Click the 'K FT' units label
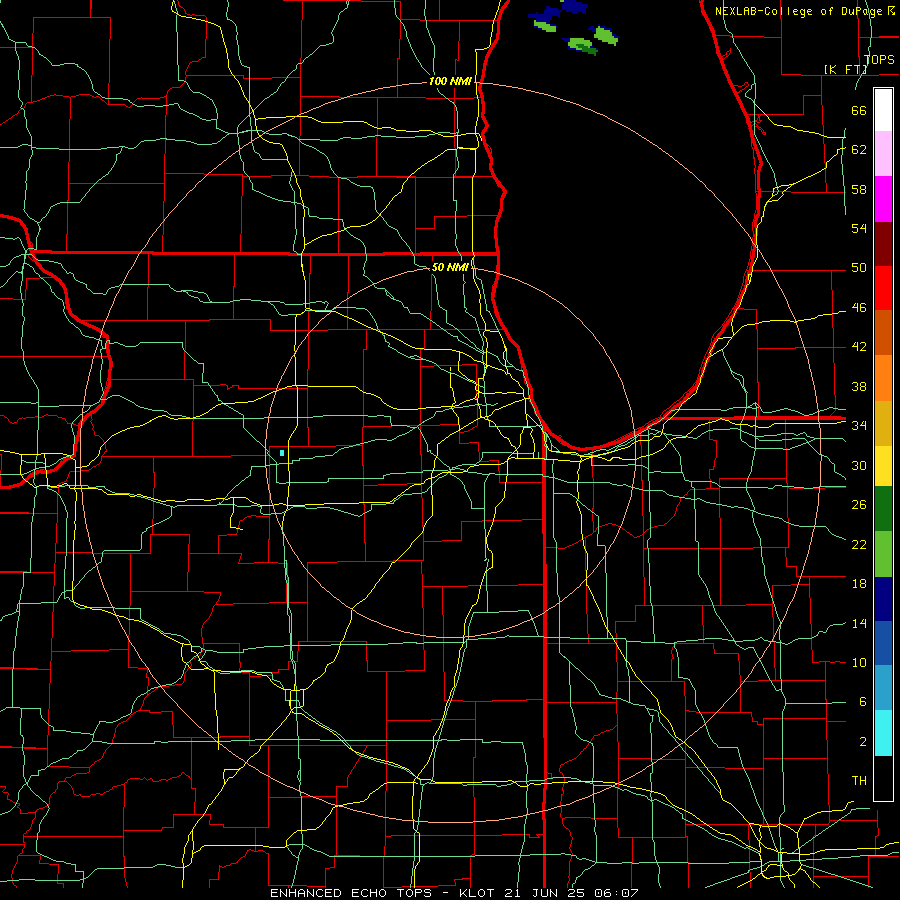The image size is (900, 900). pyautogui.click(x=846, y=69)
